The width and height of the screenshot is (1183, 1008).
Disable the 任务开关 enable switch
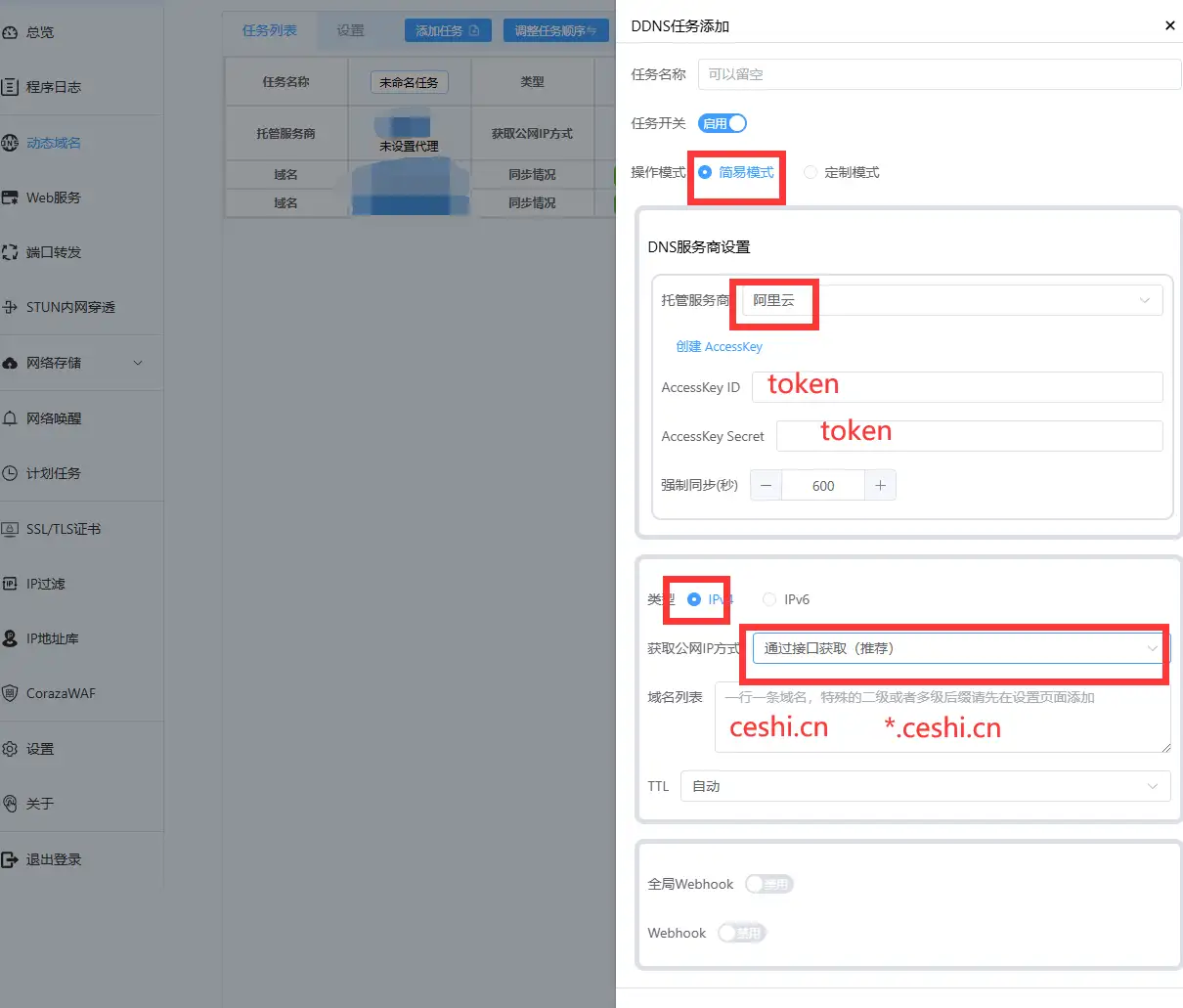point(722,124)
